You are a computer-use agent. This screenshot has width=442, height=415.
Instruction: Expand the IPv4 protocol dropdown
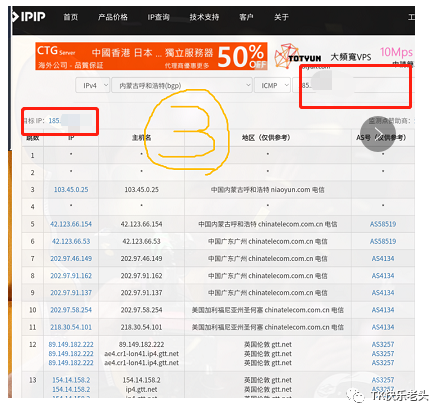pos(93,86)
